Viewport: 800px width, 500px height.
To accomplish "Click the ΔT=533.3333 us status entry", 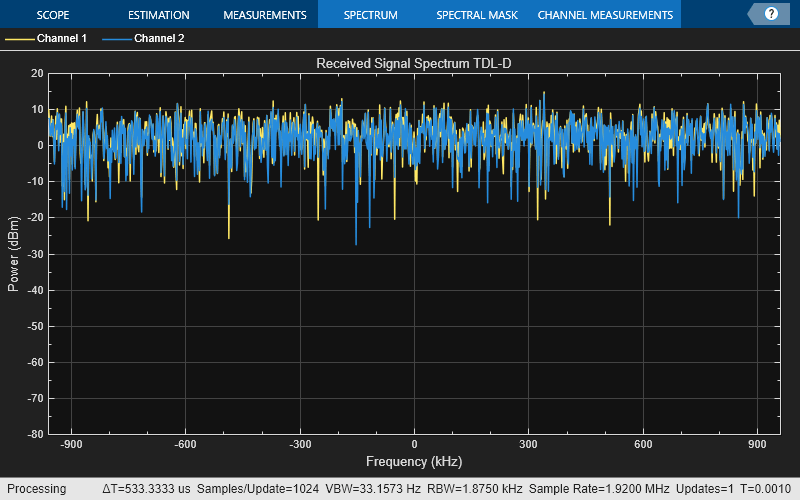I will point(146,489).
